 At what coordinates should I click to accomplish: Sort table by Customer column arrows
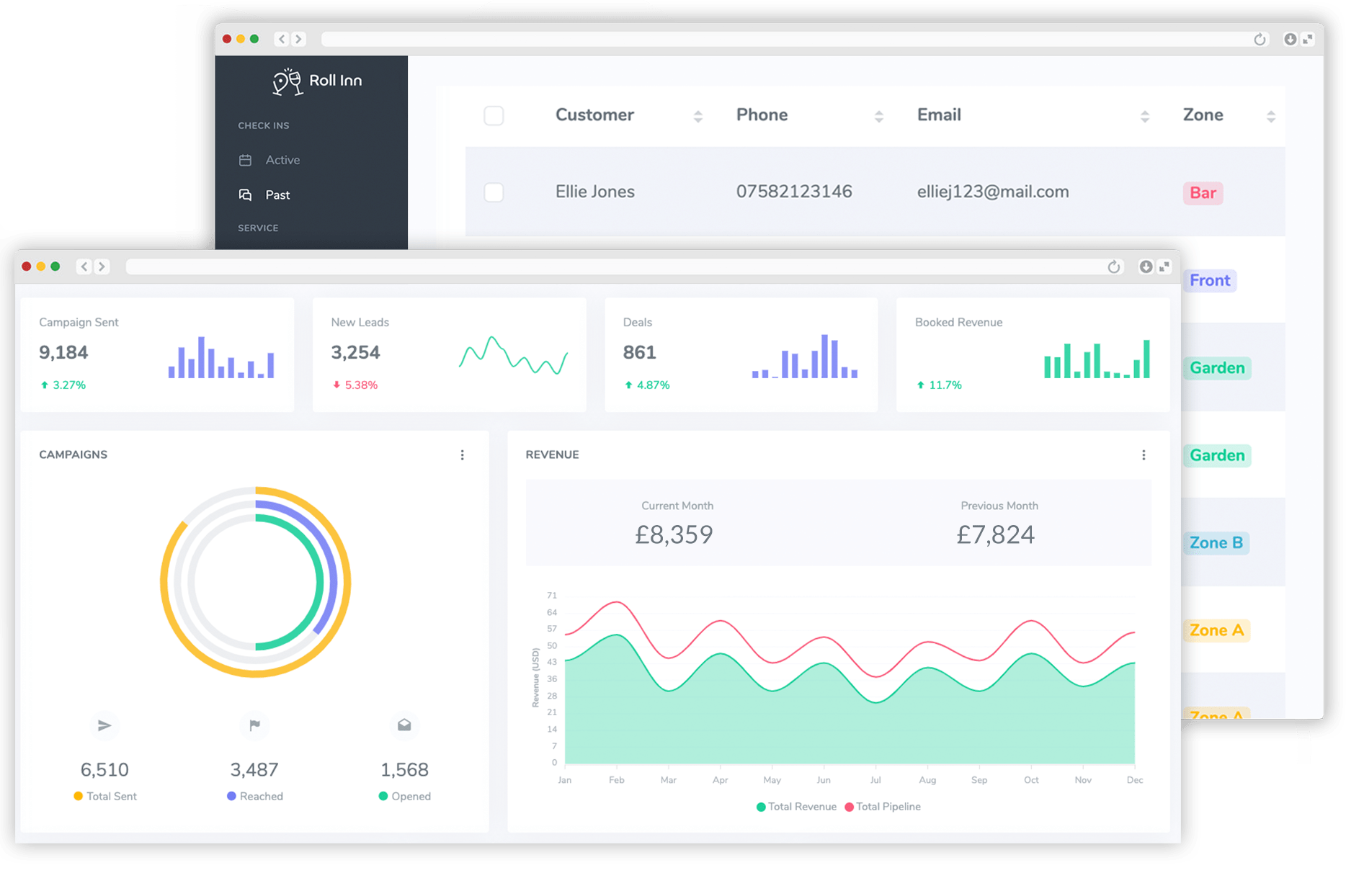[x=697, y=116]
